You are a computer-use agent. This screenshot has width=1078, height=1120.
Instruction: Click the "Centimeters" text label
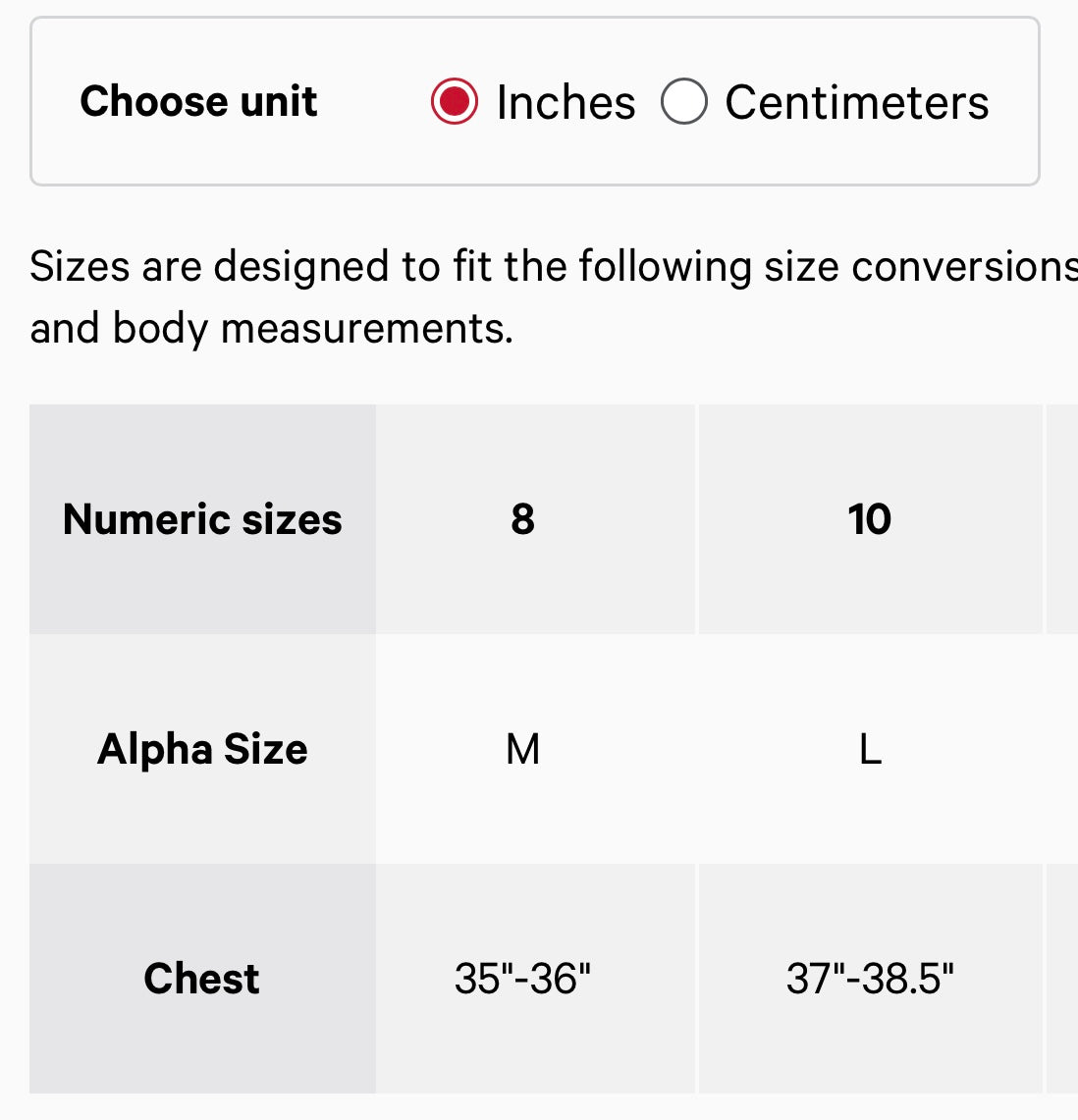856,102
